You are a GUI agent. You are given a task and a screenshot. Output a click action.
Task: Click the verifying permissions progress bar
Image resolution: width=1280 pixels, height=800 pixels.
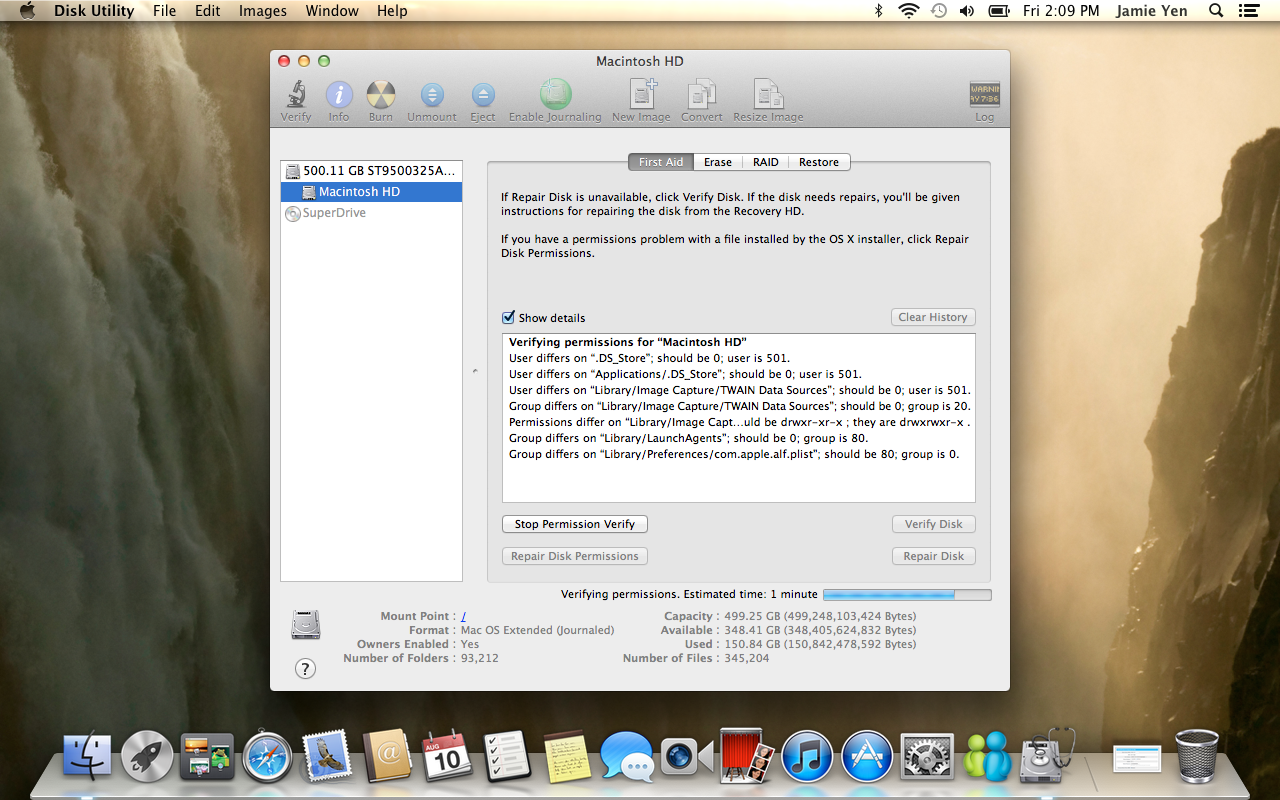tap(907, 594)
